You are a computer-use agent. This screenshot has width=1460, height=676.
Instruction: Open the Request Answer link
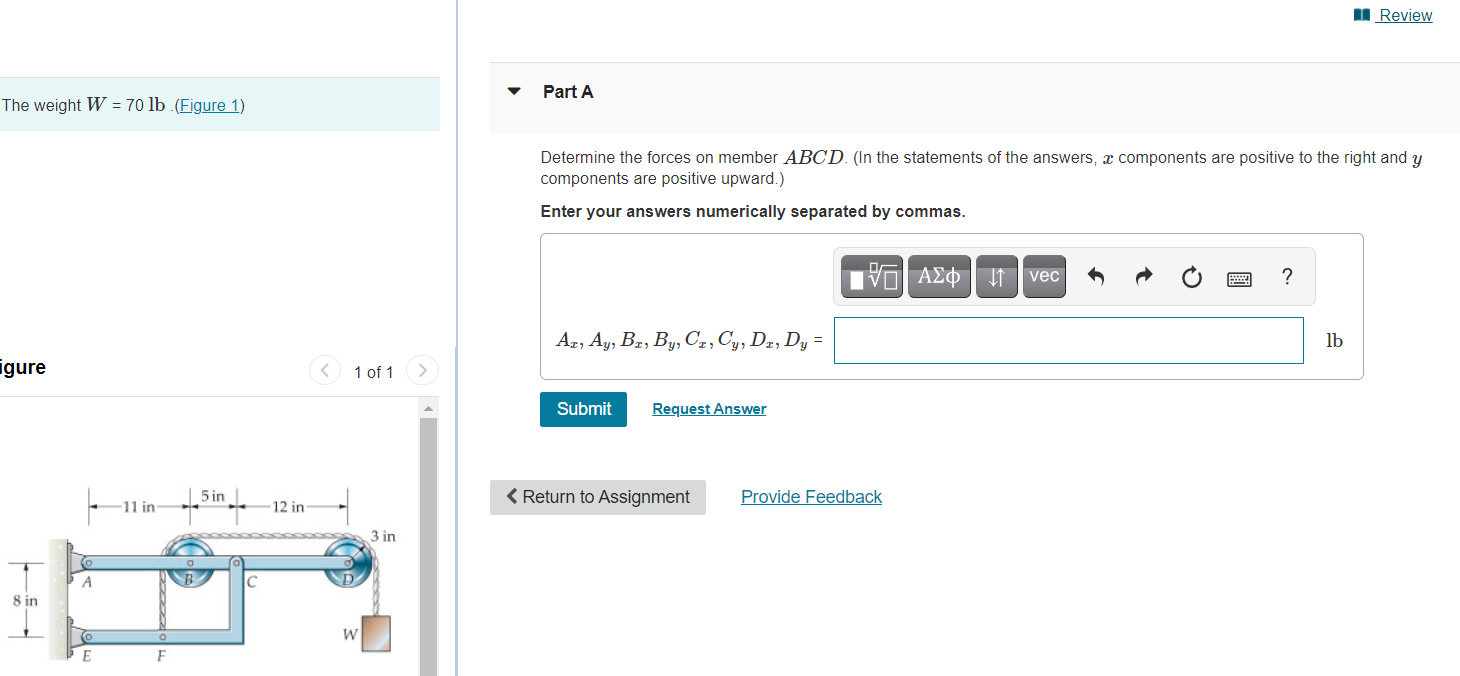[x=708, y=409]
